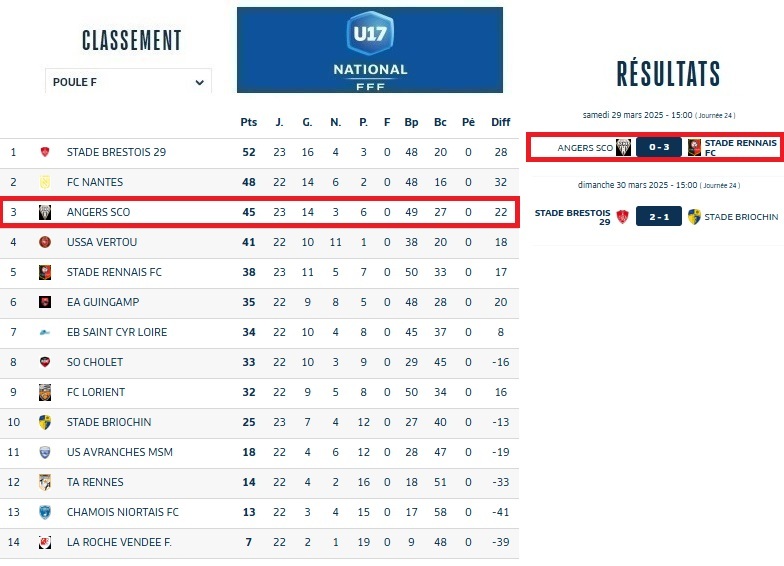
Task: Click the Diff column header
Action: tap(501, 122)
